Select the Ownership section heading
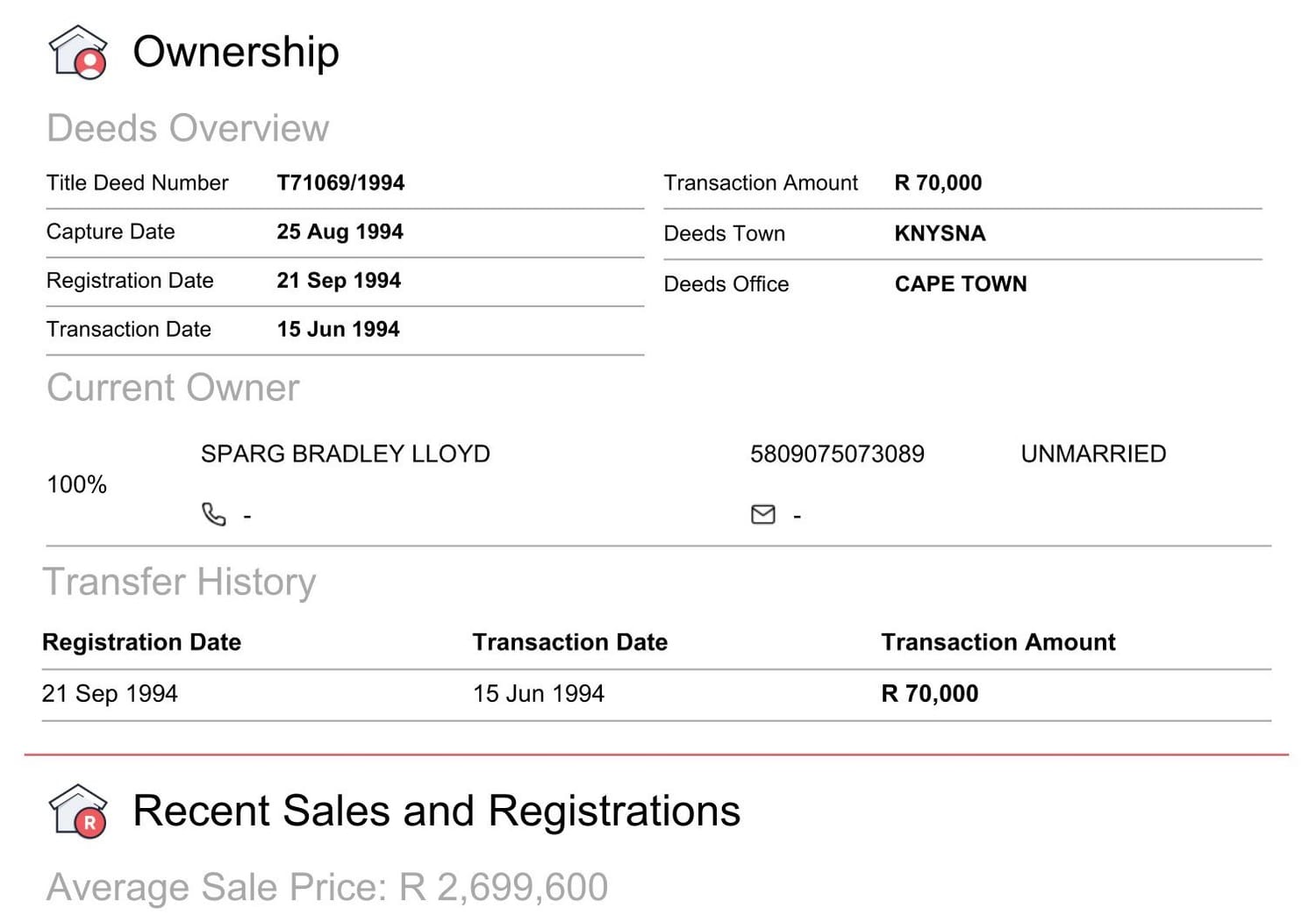This screenshot has height=915, width=1316. point(236,52)
